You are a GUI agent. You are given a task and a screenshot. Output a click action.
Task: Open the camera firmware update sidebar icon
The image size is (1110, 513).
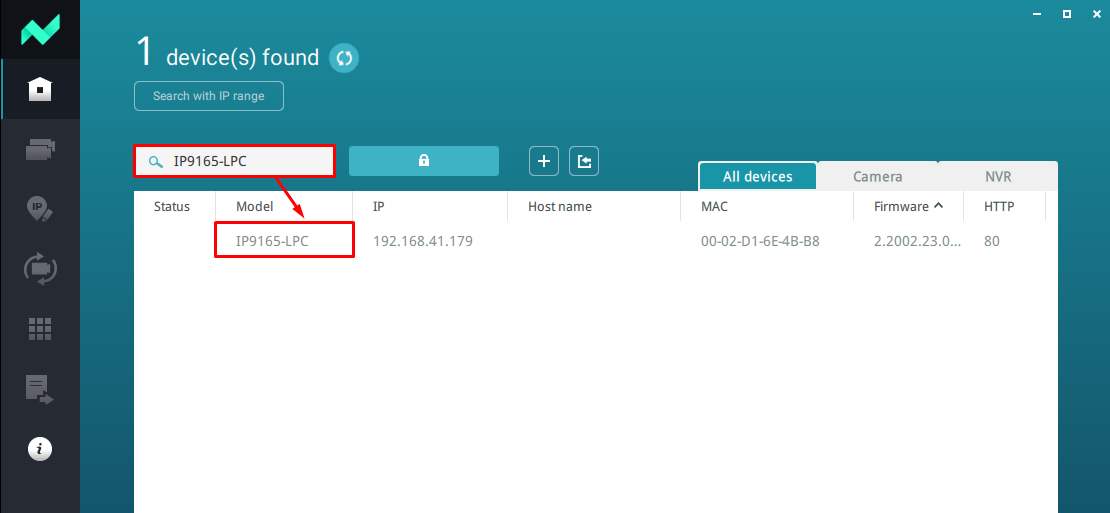40,269
